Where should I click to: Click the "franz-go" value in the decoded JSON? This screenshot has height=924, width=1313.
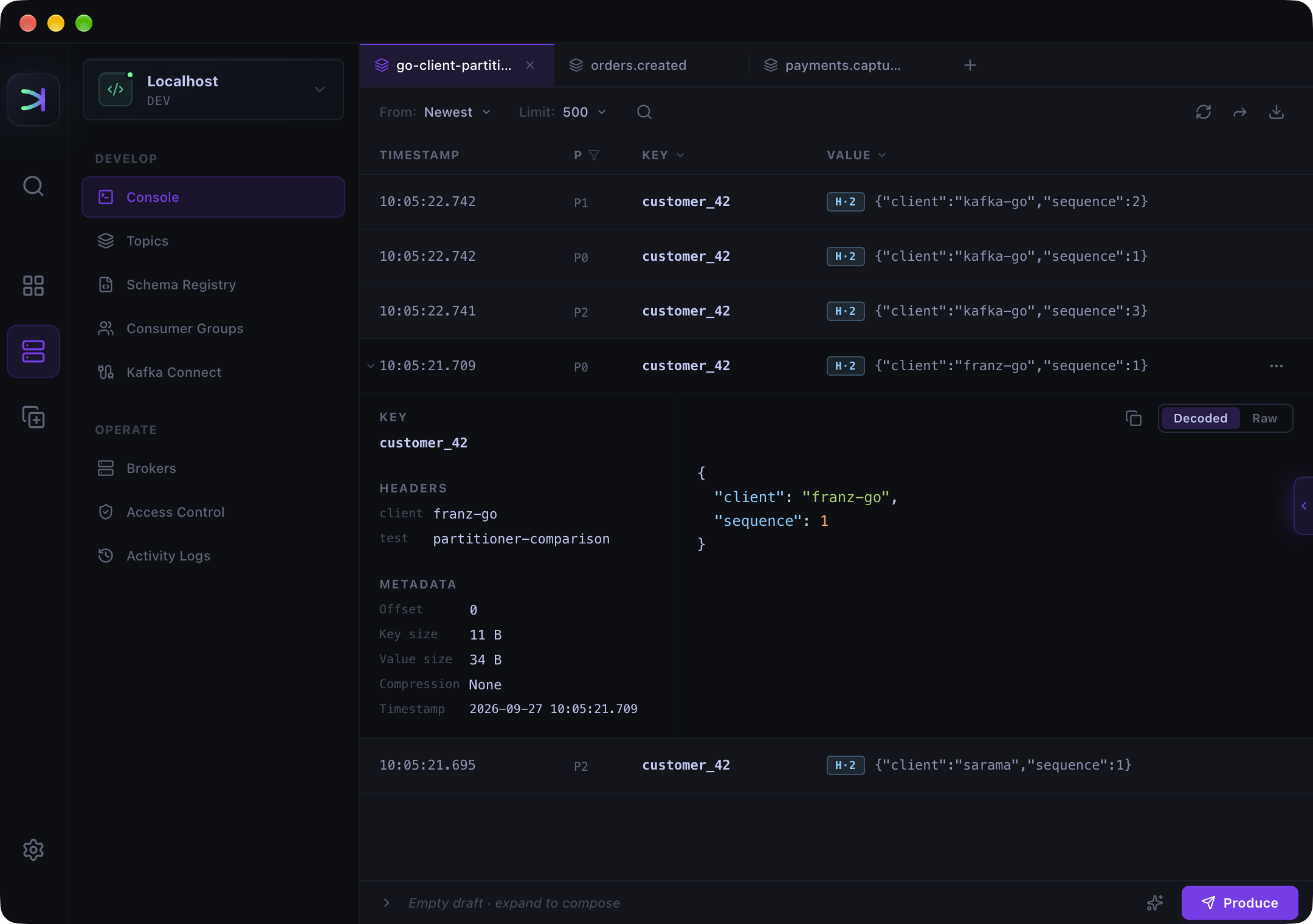(846, 497)
